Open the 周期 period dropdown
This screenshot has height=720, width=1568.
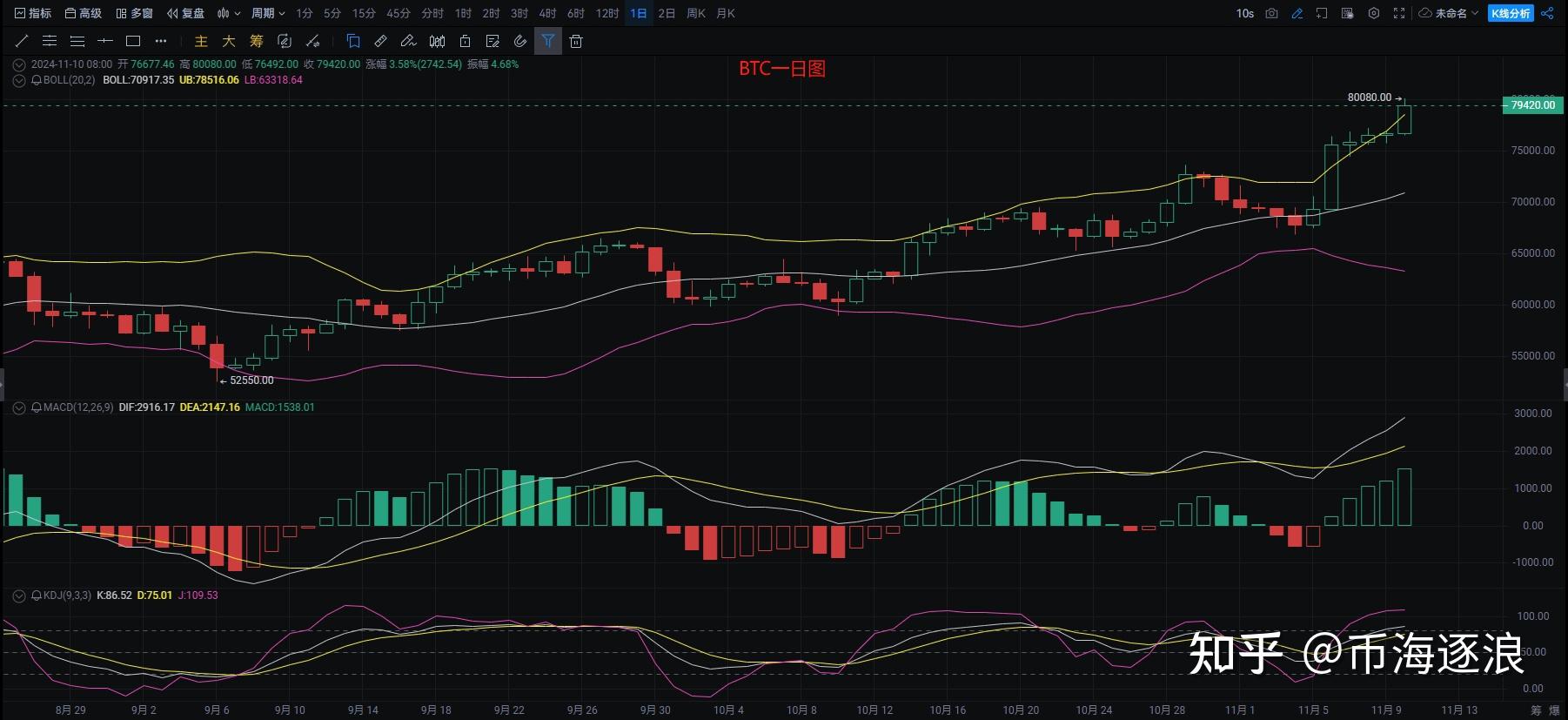pos(268,13)
